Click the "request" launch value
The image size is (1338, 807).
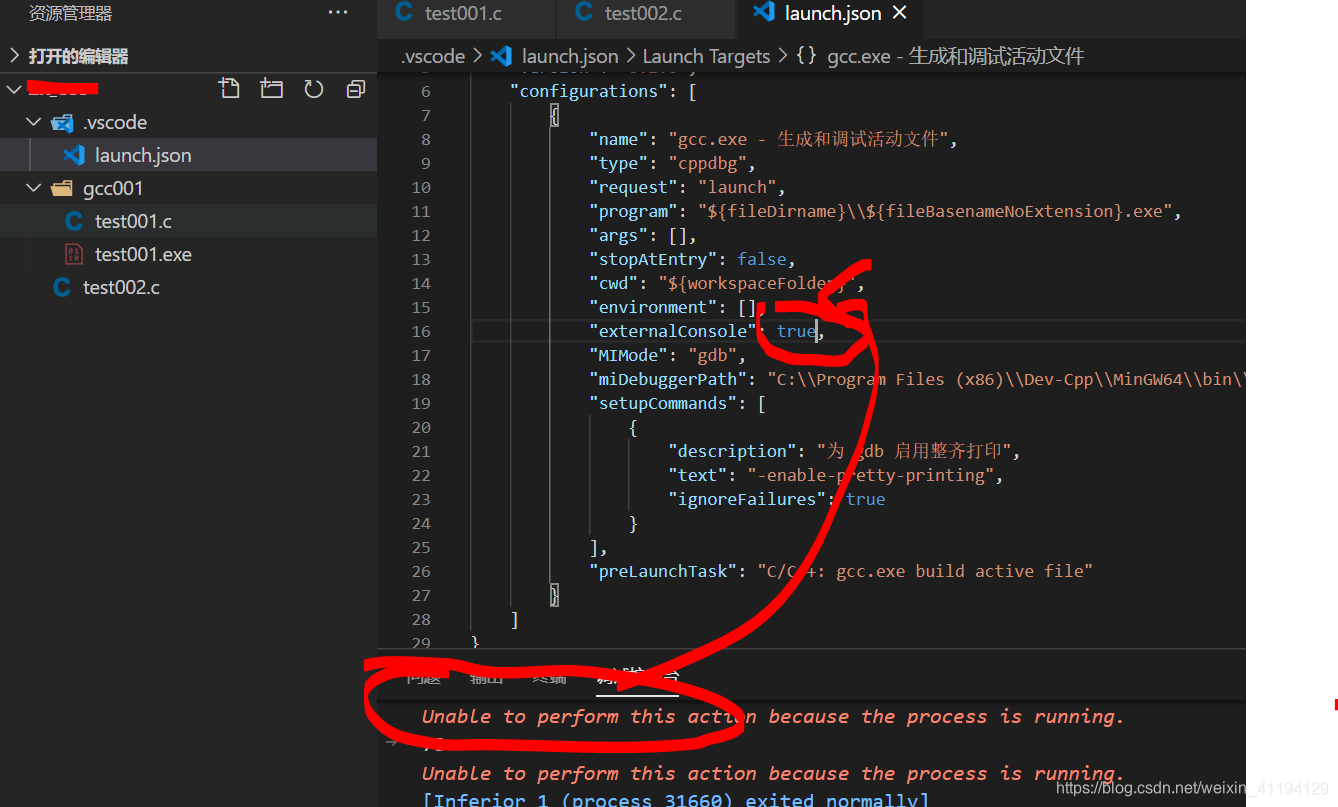coord(737,187)
